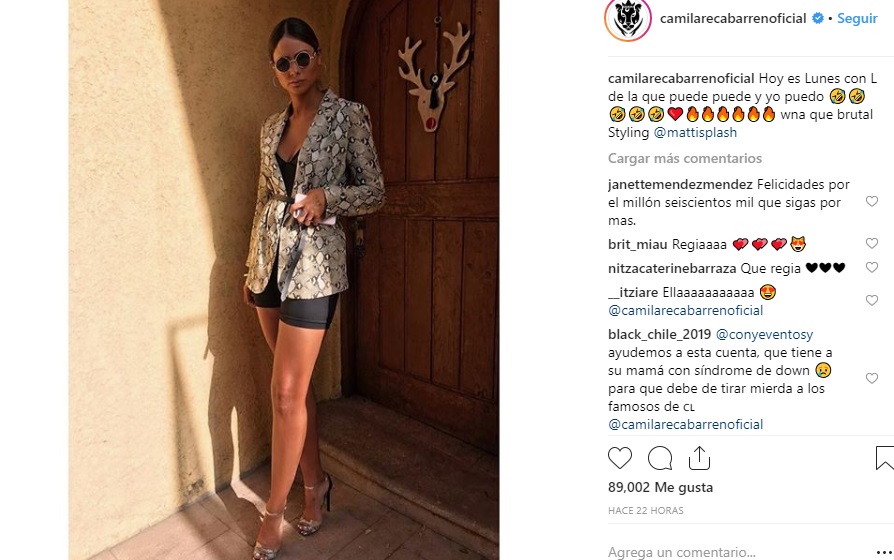Like the post with the heart icon
Image resolution: width=894 pixels, height=560 pixels.
tap(620, 458)
